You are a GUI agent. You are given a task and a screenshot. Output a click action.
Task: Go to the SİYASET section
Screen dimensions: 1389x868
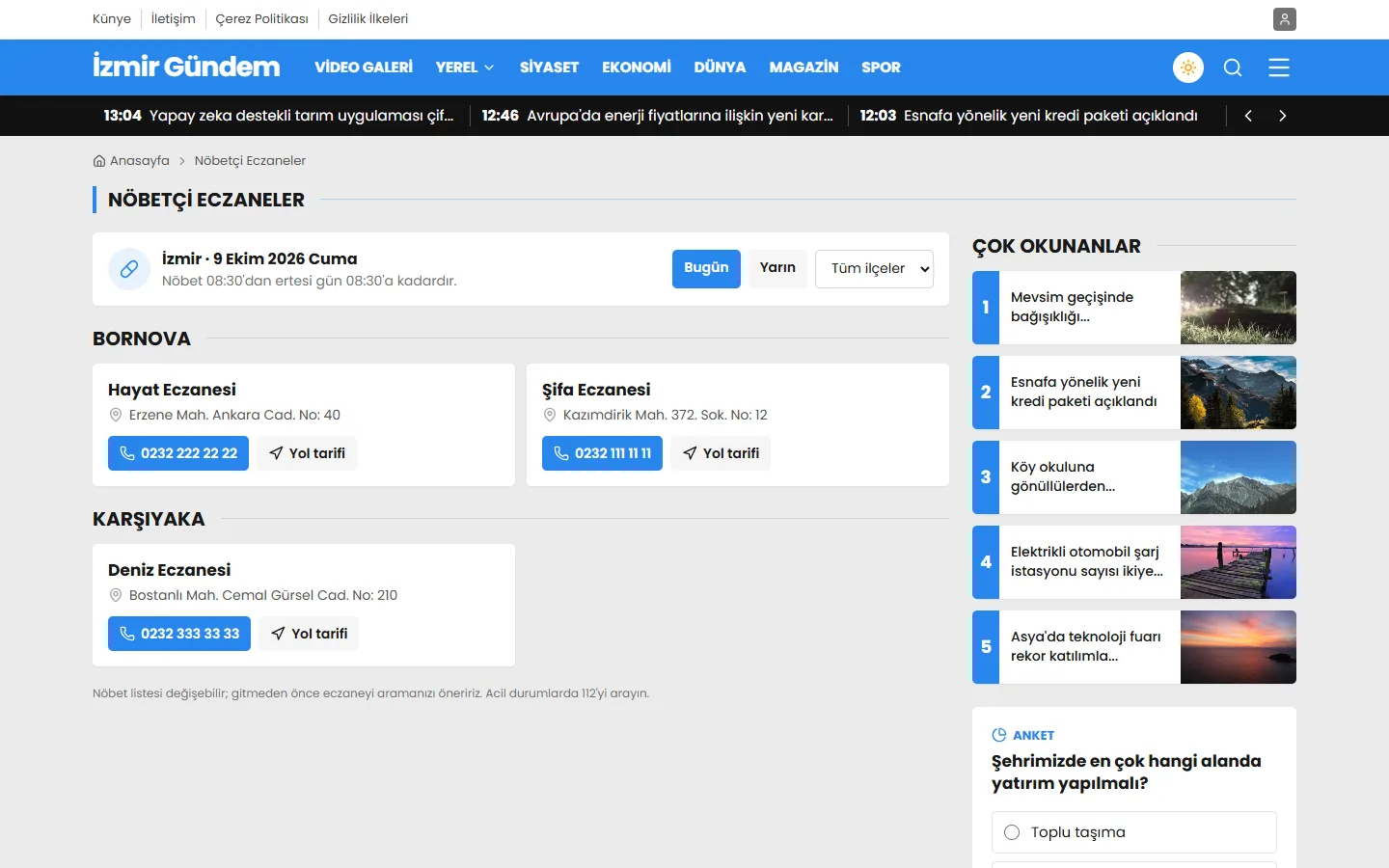coord(549,68)
